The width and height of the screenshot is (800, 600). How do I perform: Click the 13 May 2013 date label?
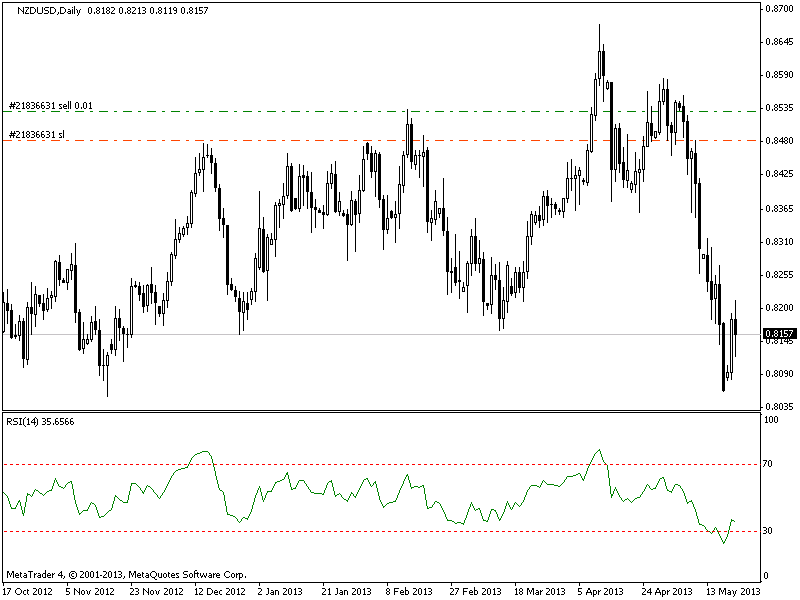pos(733,592)
